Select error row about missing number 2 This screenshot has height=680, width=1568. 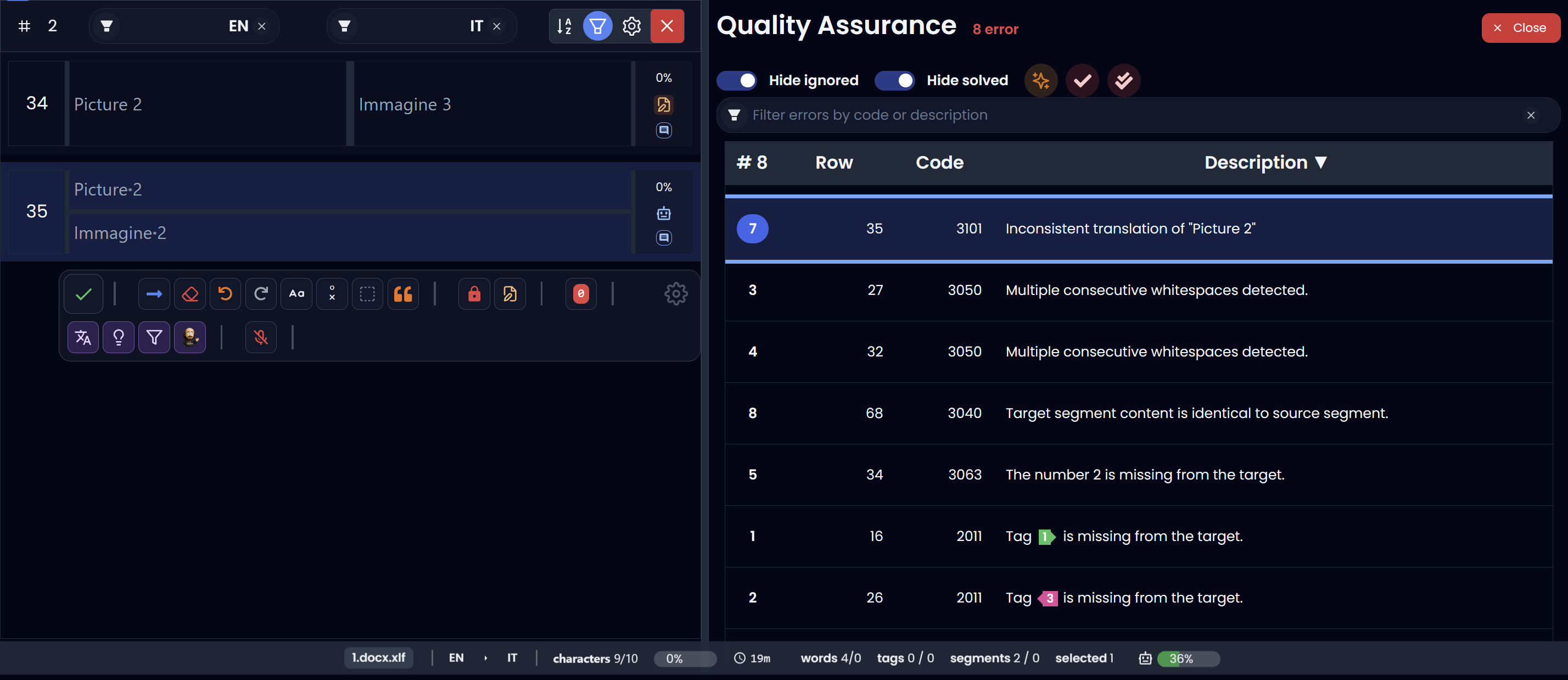tap(1144, 475)
